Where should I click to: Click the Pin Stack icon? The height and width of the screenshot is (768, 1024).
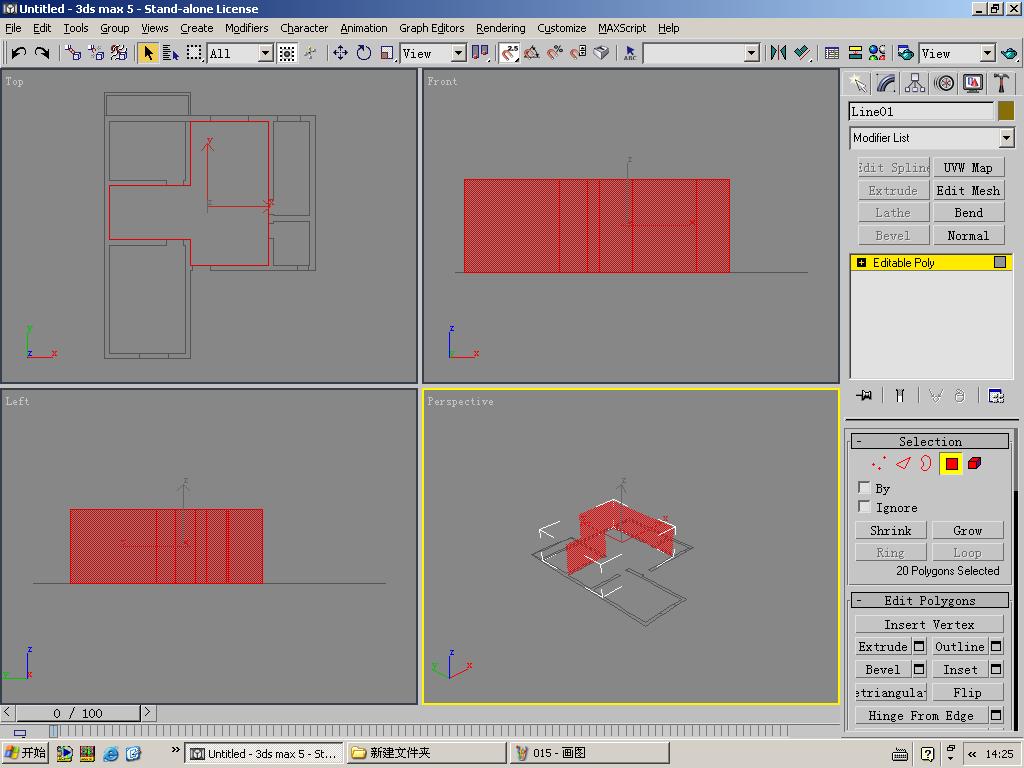coord(864,396)
